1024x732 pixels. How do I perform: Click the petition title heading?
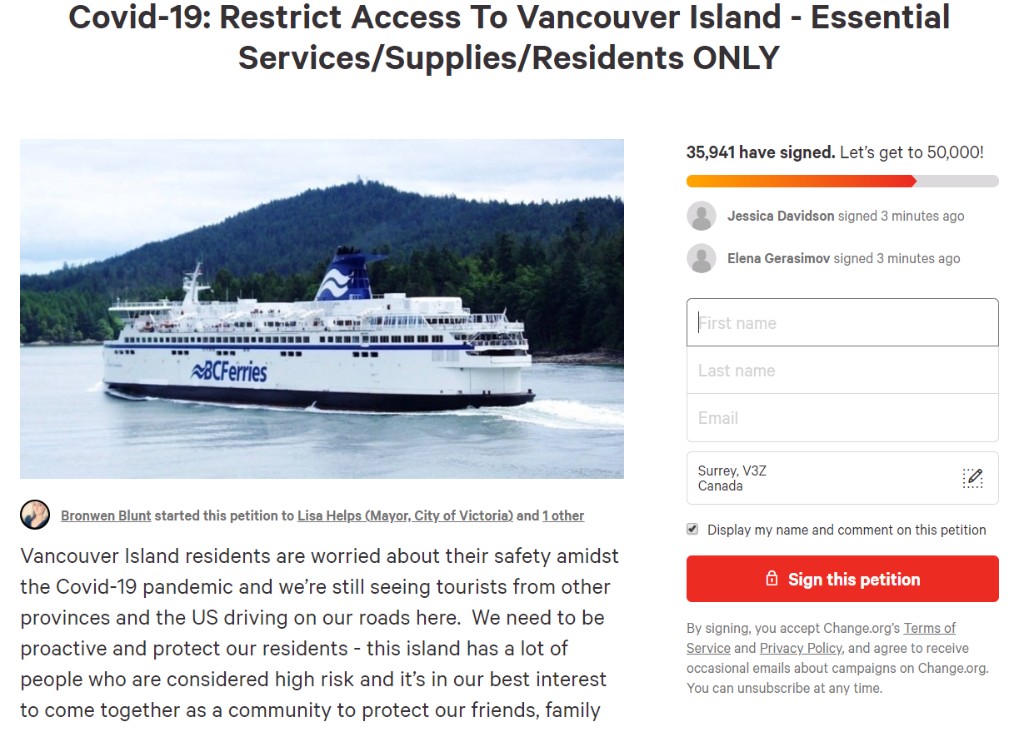click(509, 37)
